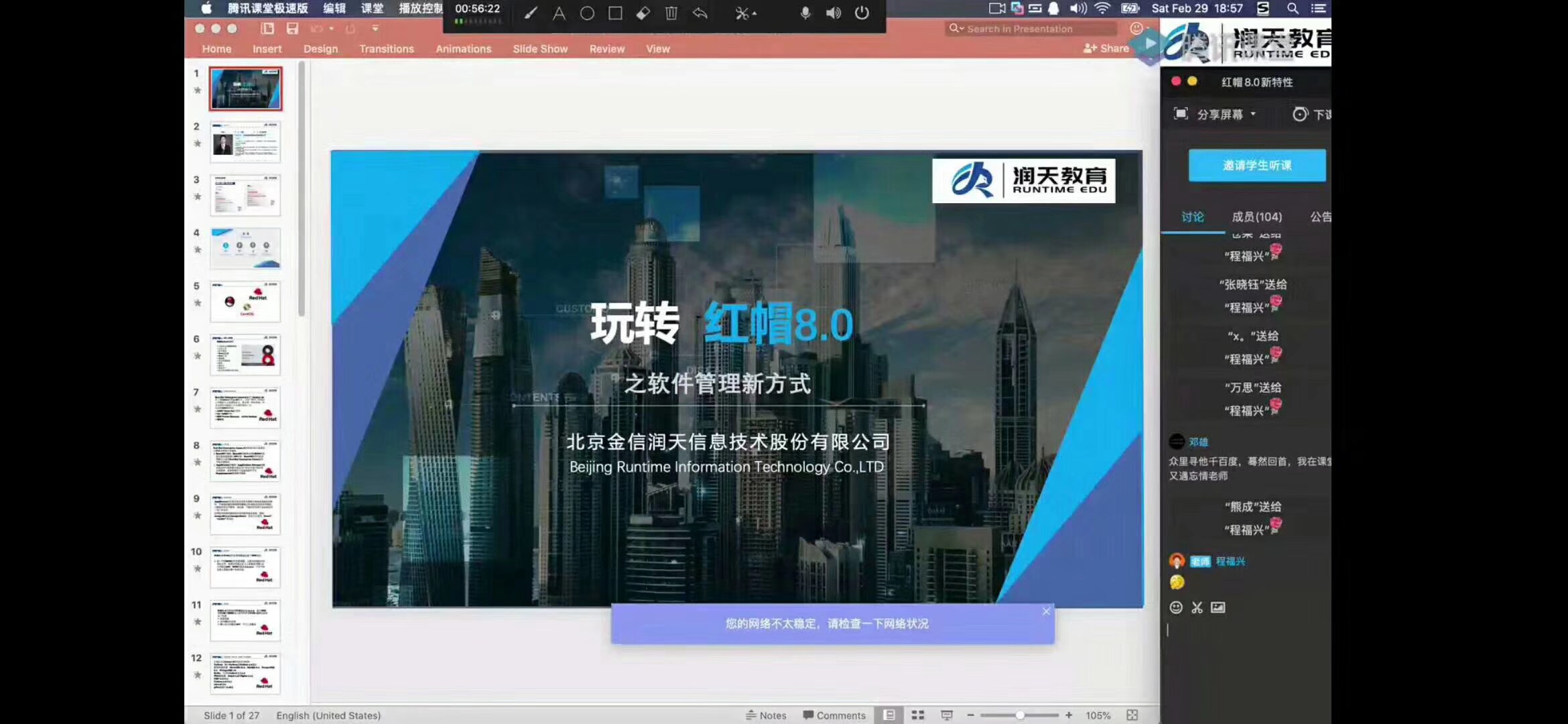This screenshot has width=1568, height=724.
Task: Switch to slide sorter view
Action: (918, 715)
